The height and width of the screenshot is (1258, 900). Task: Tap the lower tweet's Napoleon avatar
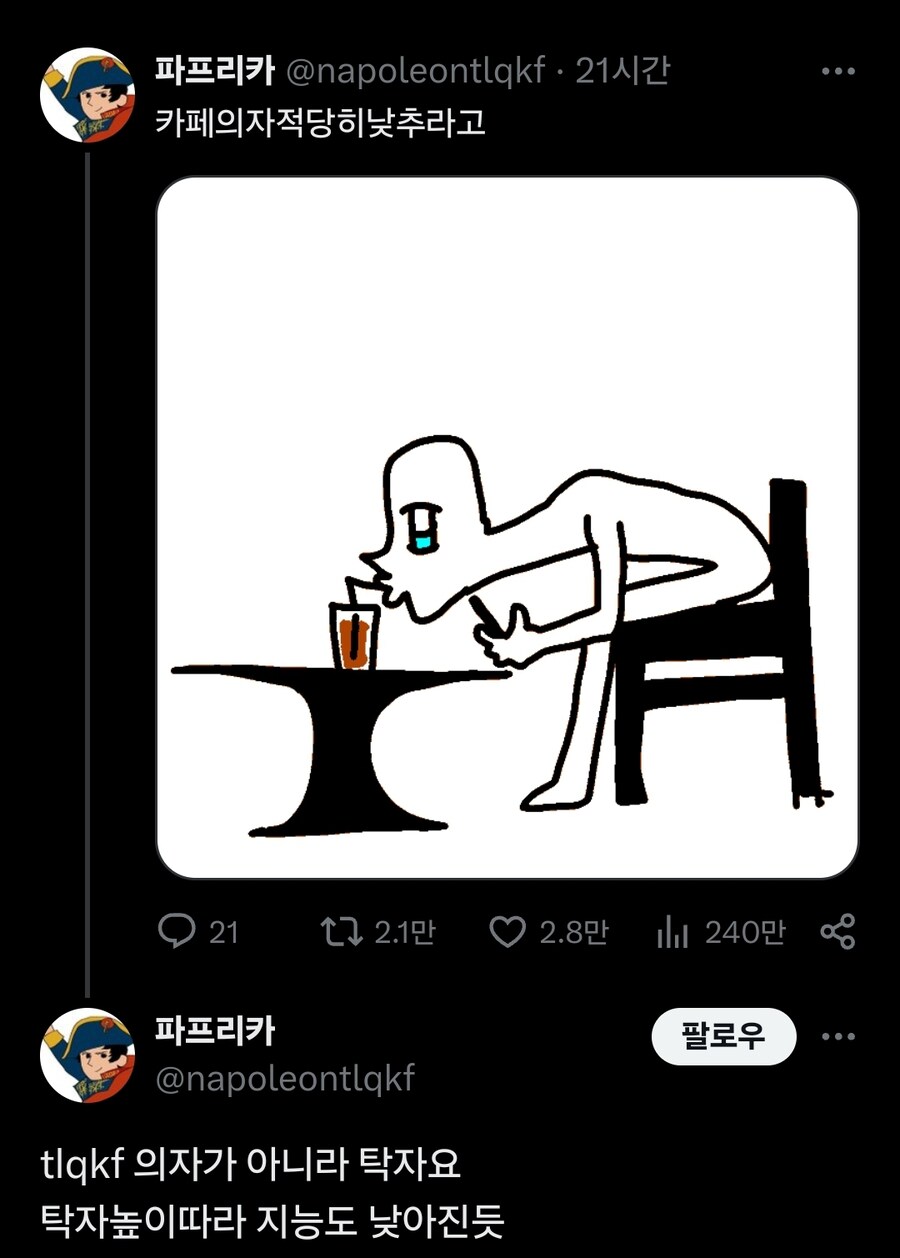[88, 1056]
